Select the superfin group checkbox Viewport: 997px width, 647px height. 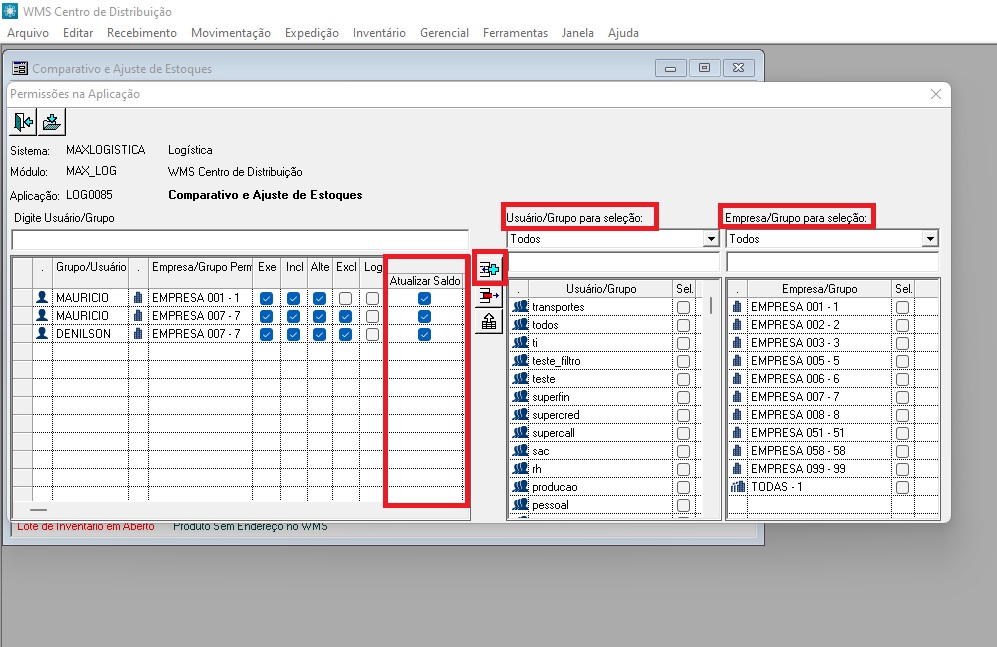pos(683,397)
